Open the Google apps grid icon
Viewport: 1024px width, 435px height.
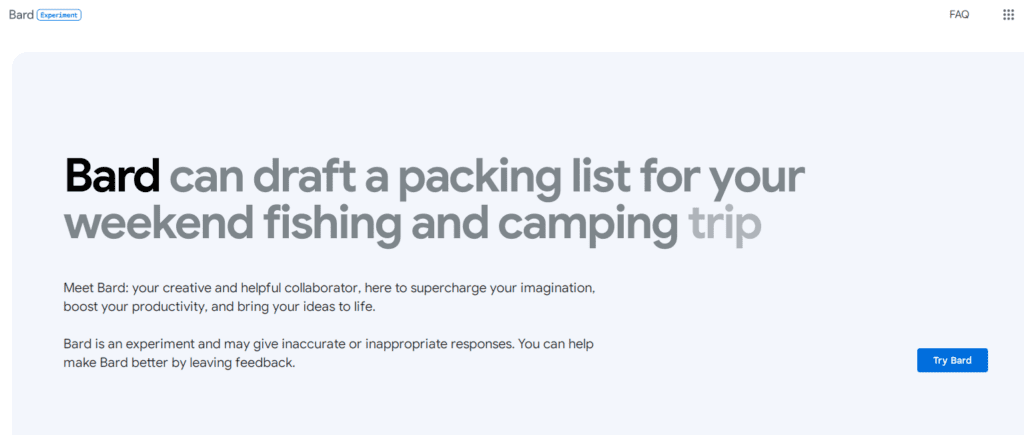coord(1008,15)
